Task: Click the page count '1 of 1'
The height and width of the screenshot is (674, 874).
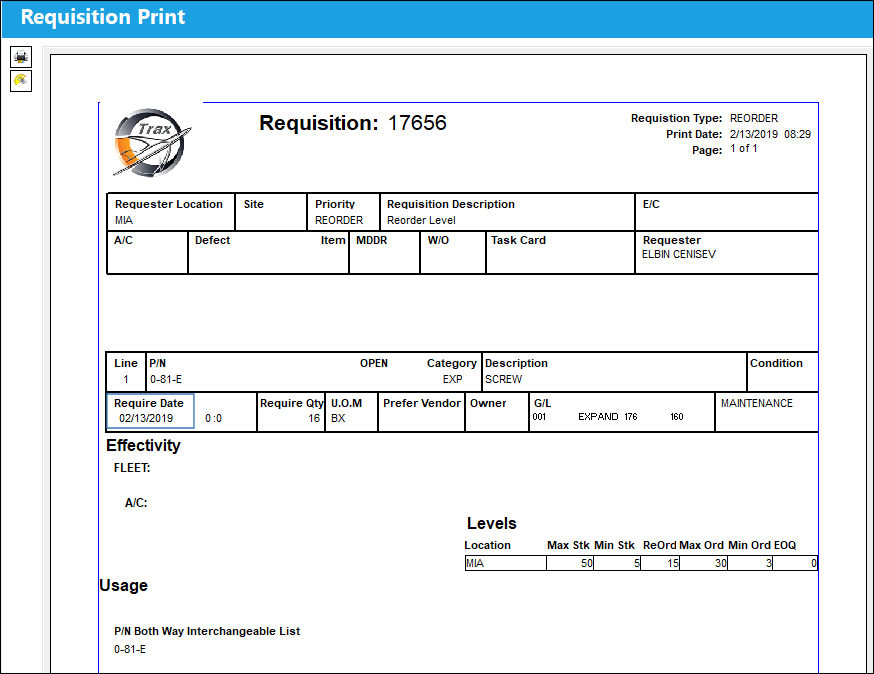Action: (x=744, y=148)
